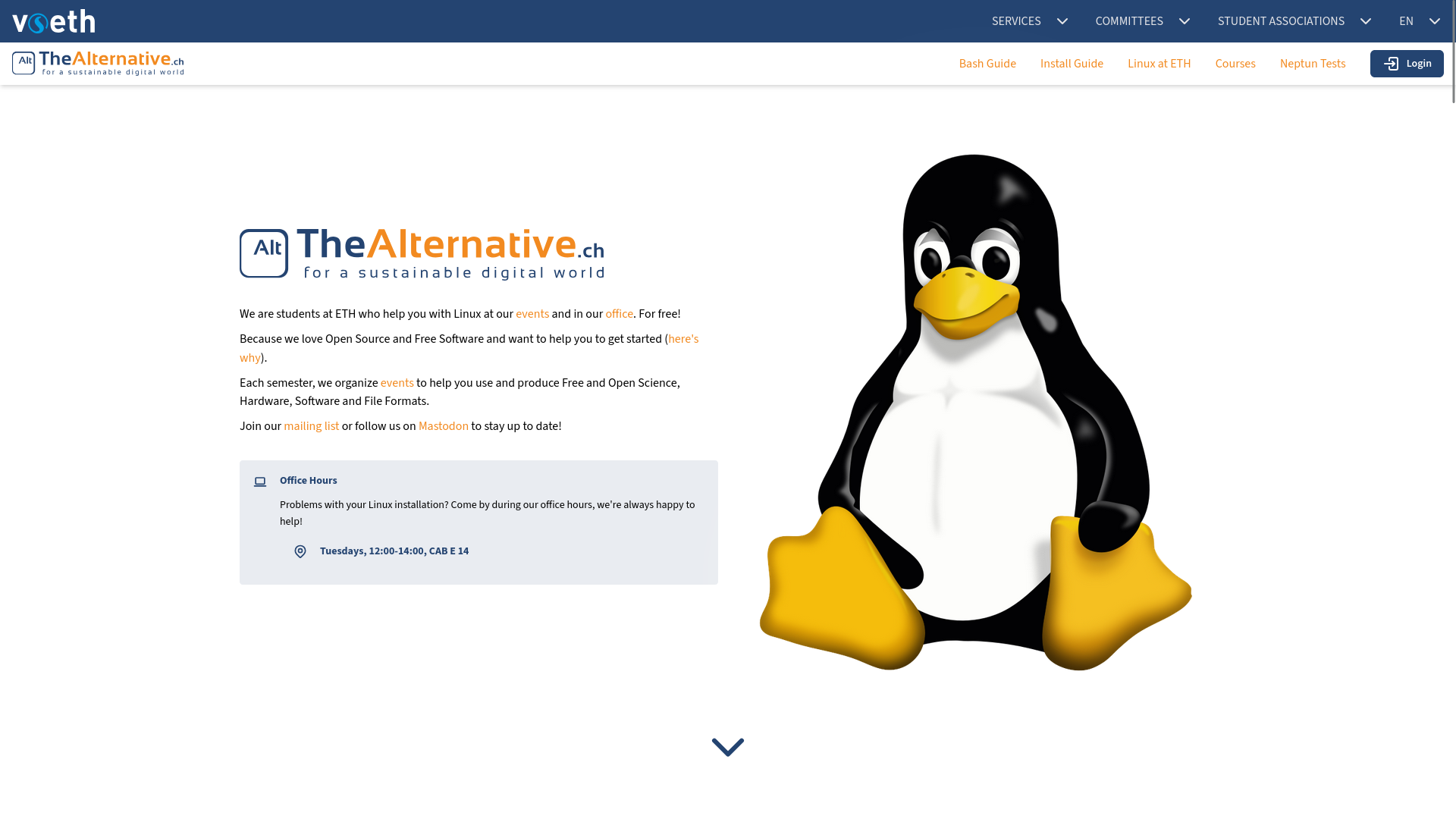Follow the Mastodon link
1456x819 pixels.
[443, 426]
